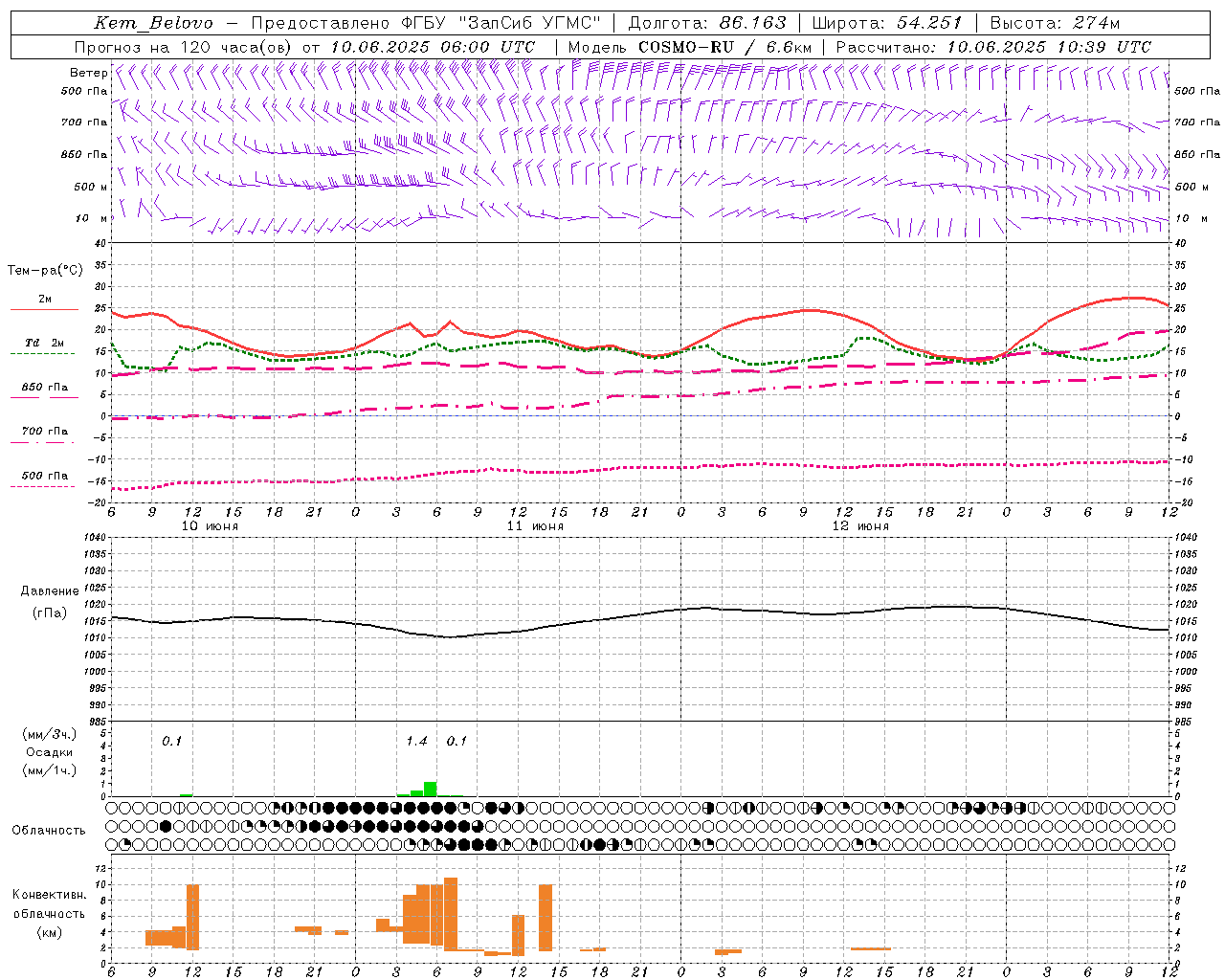Click "Прогноз на 120 часа(ов)" forecast text
Screen dimensions: 1225x980
(184, 47)
